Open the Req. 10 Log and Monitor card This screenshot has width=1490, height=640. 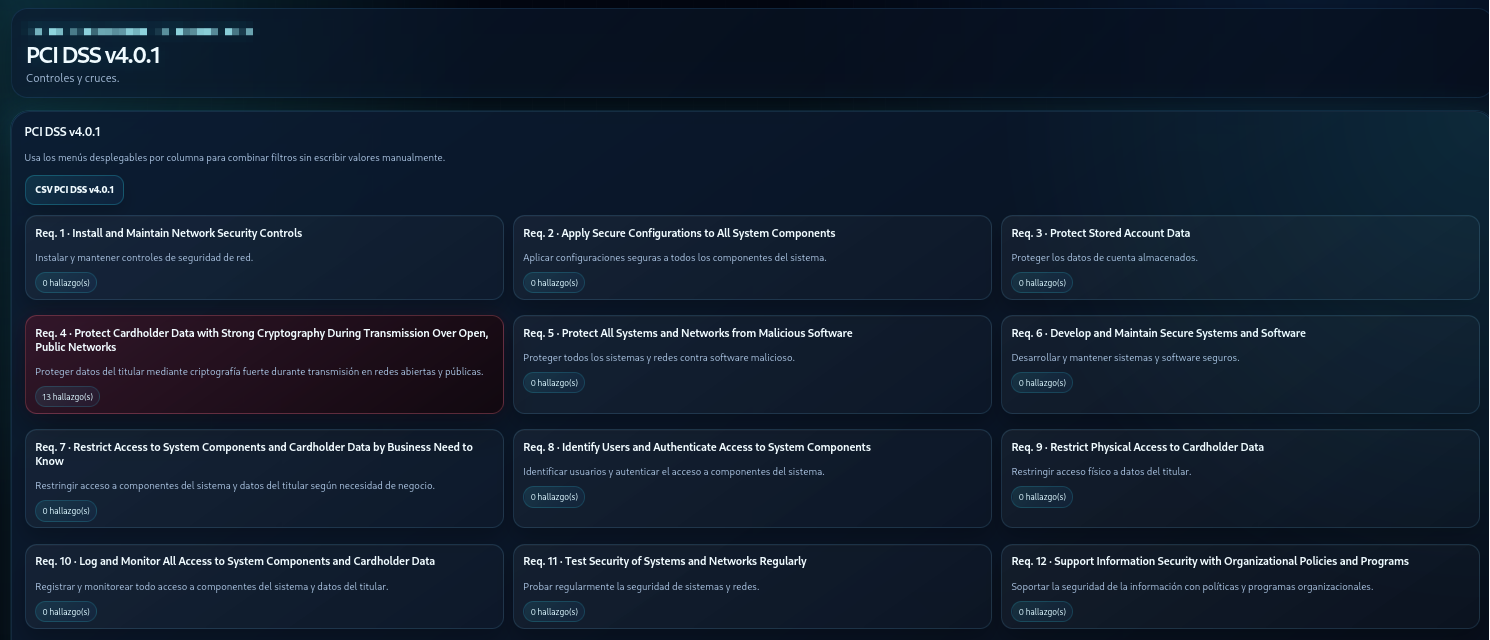264,586
